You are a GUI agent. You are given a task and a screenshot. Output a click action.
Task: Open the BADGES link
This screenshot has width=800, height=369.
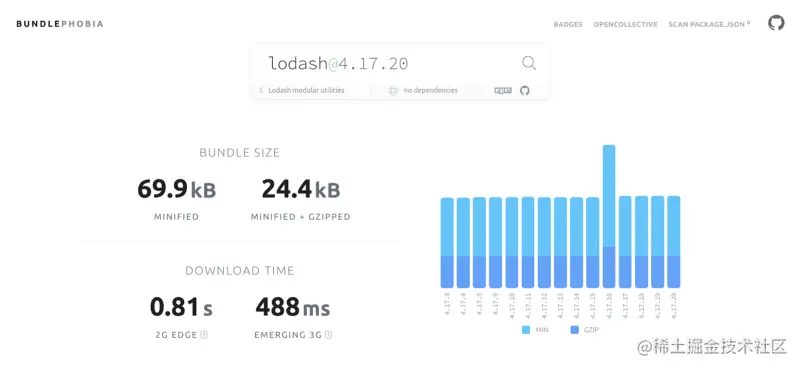[568, 24]
